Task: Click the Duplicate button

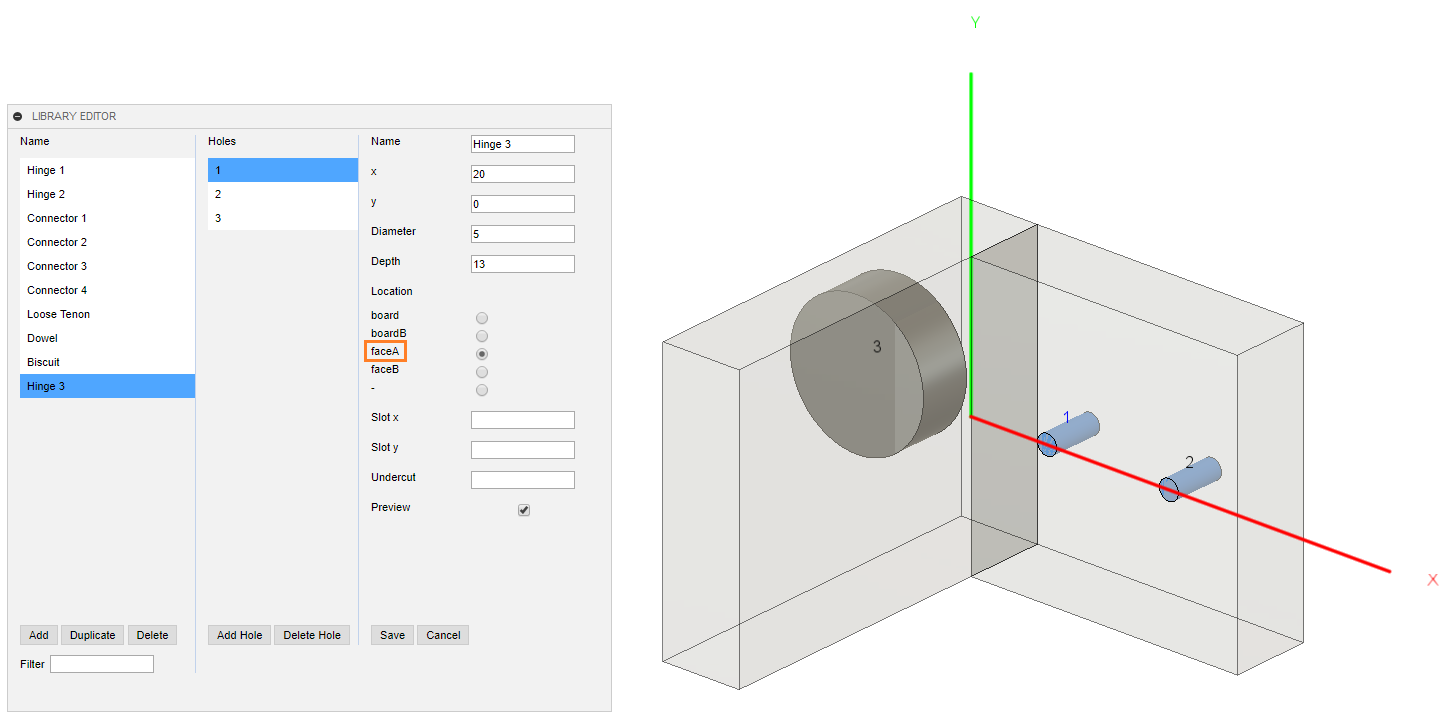Action: 93,635
